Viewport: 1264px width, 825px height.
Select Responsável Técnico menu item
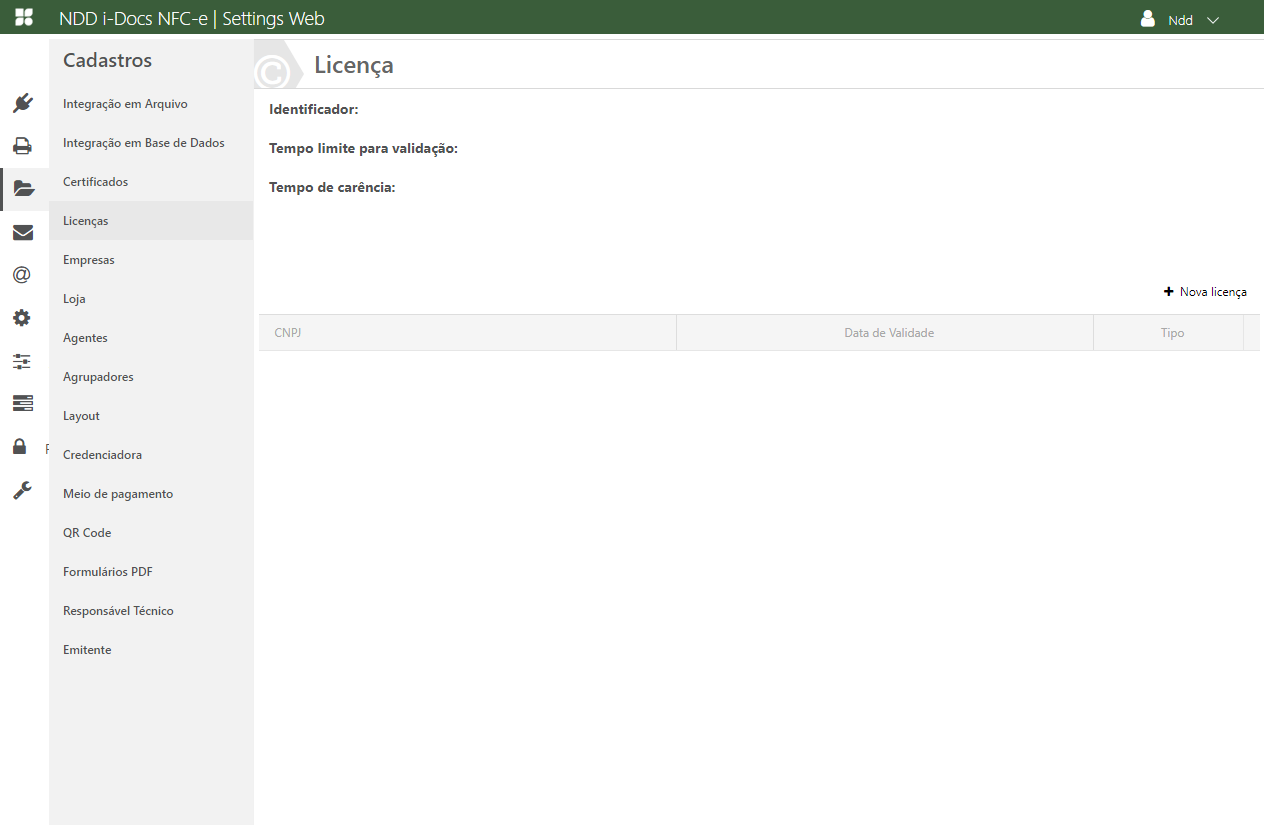point(118,611)
